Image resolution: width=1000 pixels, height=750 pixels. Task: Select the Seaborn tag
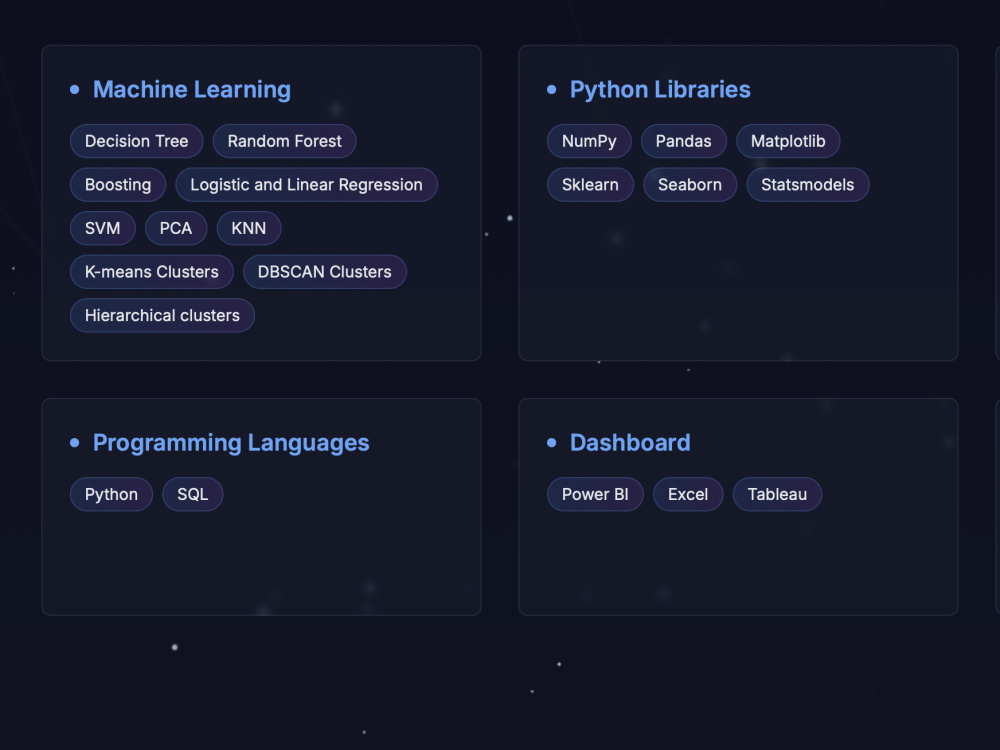690,185
